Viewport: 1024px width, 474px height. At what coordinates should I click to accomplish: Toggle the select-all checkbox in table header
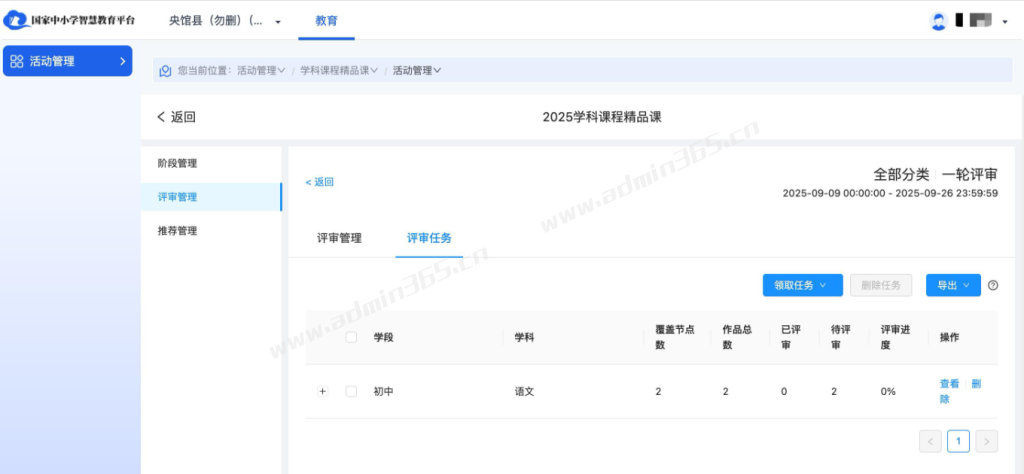tap(351, 338)
